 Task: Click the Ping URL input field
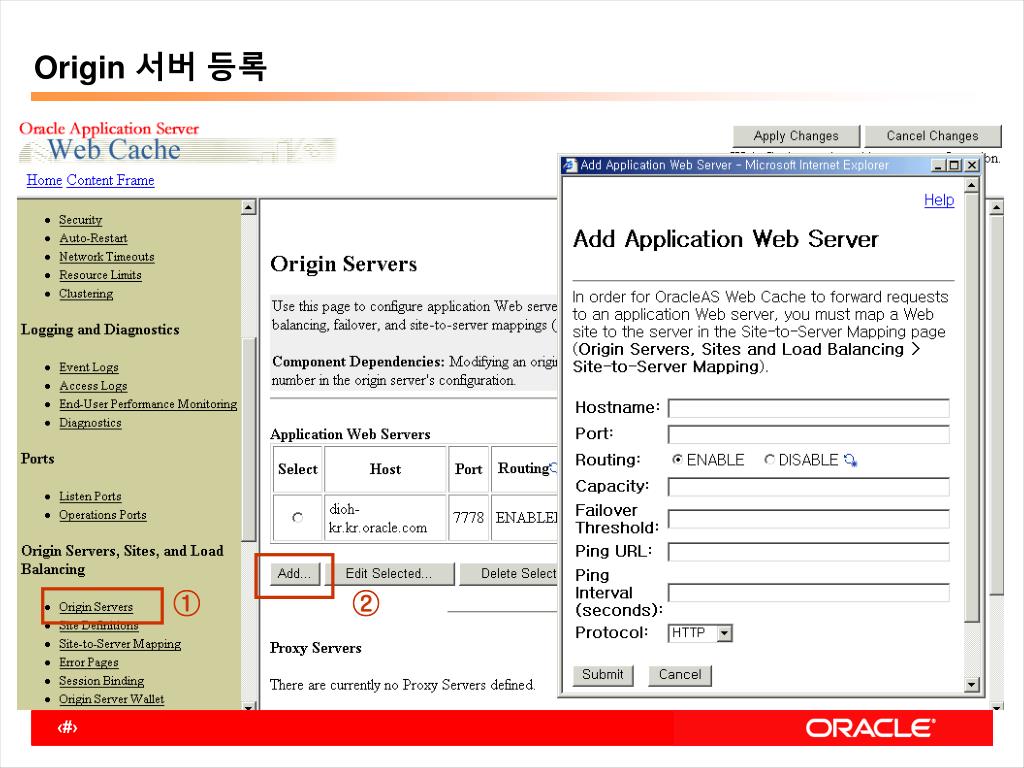tap(808, 552)
